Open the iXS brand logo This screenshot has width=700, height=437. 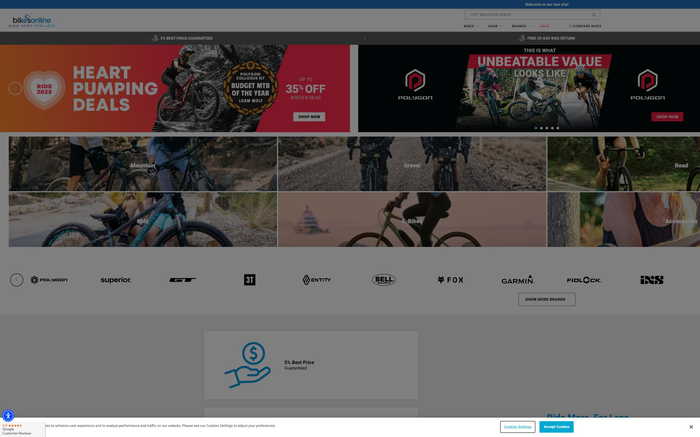pos(651,280)
